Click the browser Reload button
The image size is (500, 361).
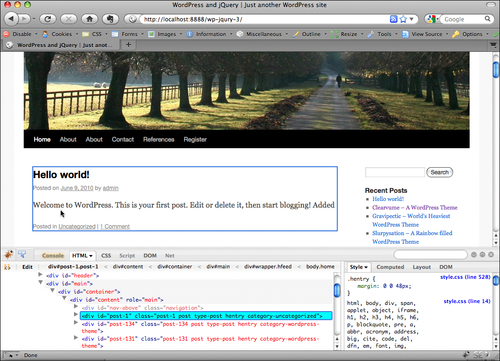[x=48, y=19]
